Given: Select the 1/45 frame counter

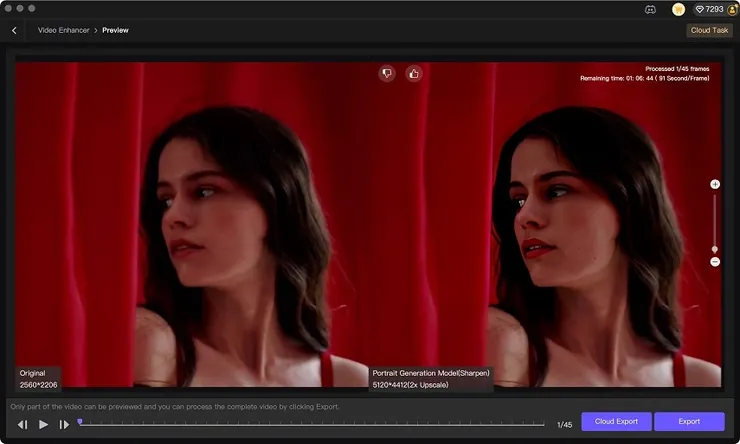Looking at the screenshot, I should click(564, 425).
